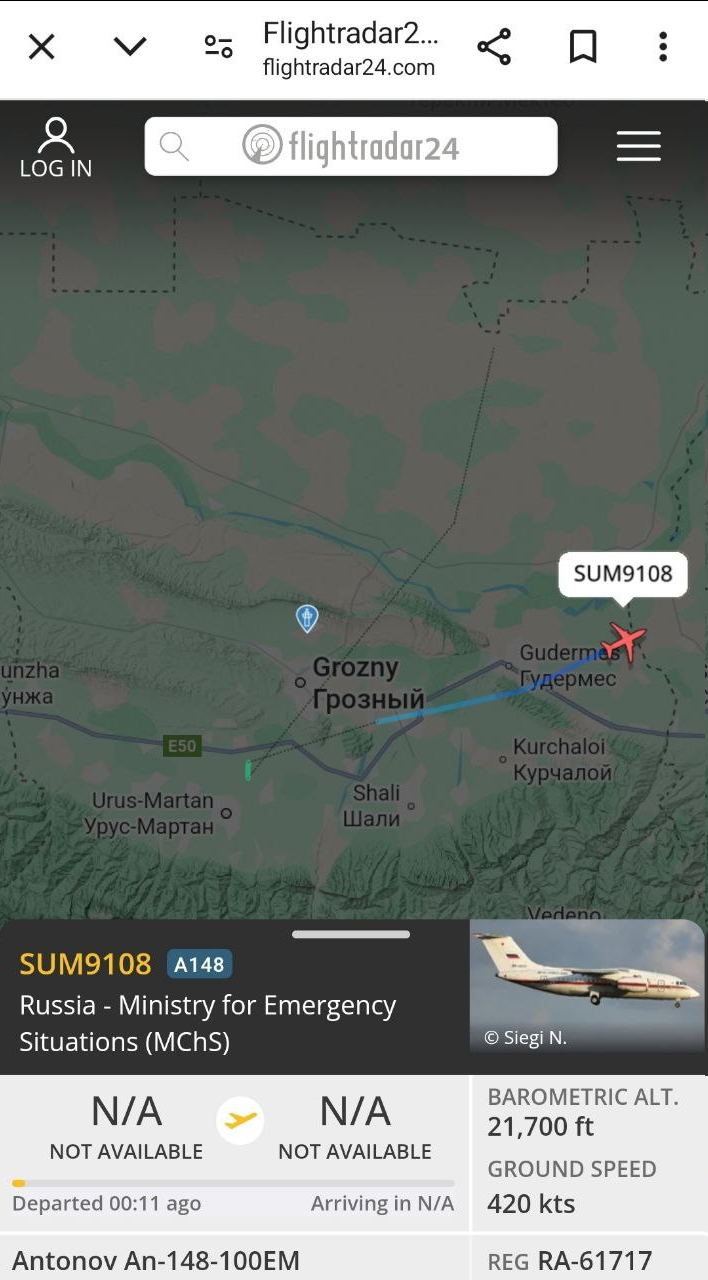
Task: Open the SUM9108 flight number link
Action: (x=85, y=964)
